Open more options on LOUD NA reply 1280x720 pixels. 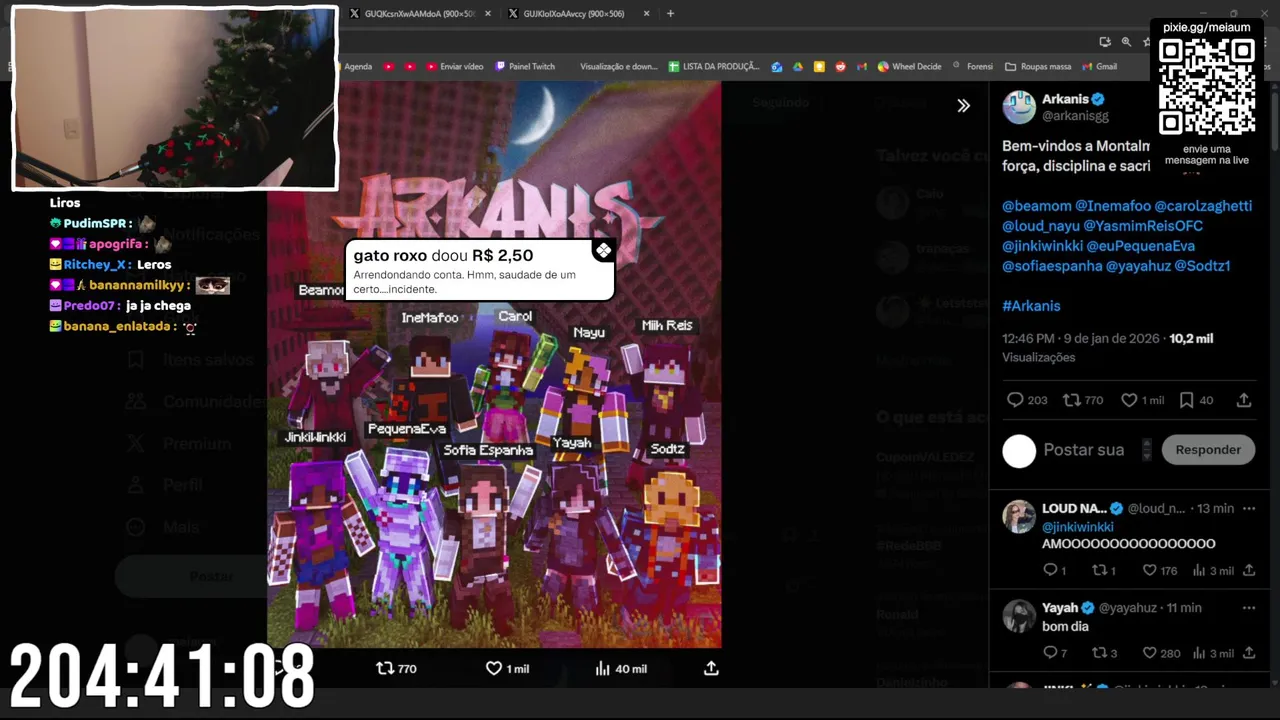click(x=1248, y=508)
